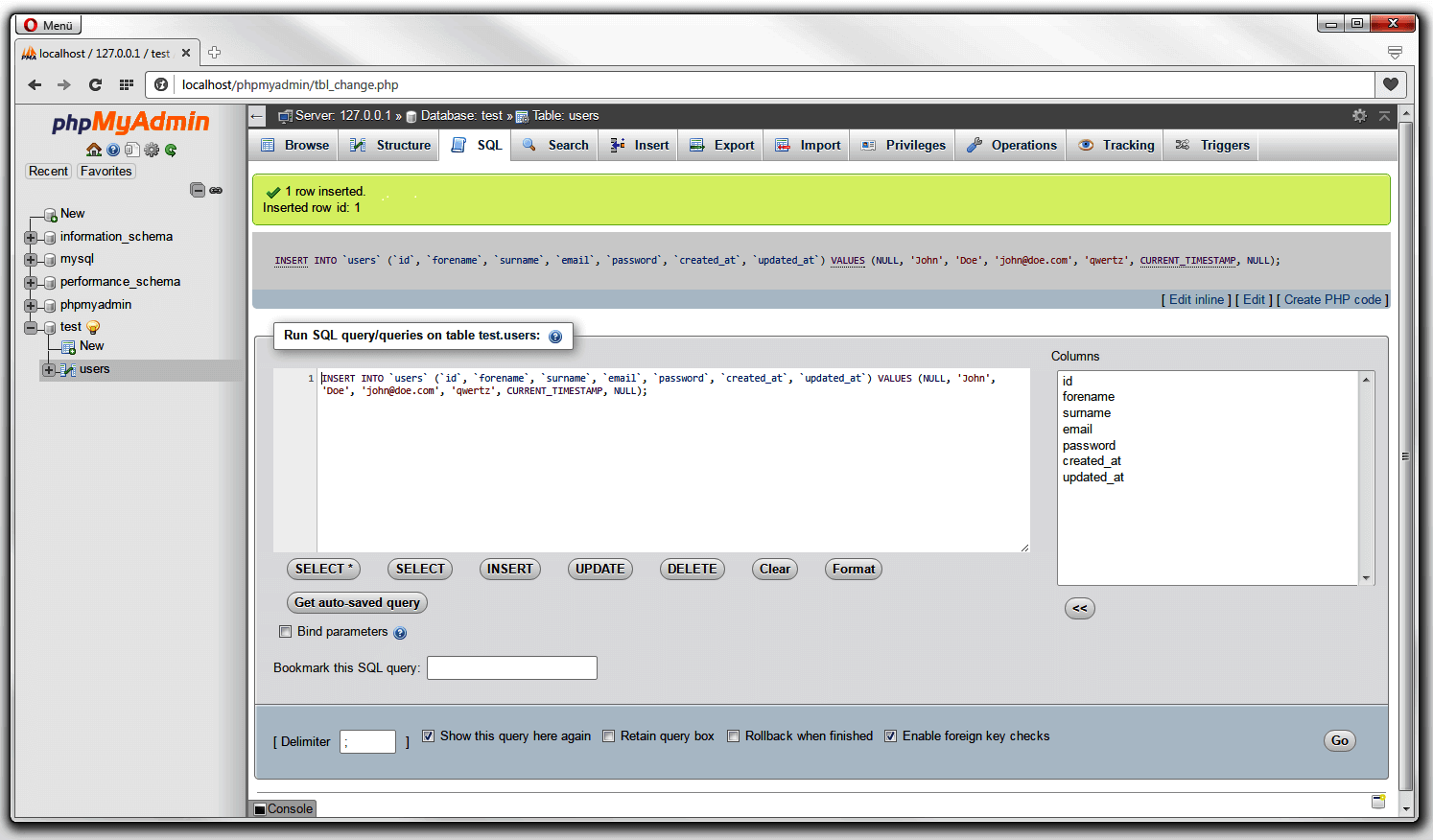
Task: Expand the mysql database node
Action: click(x=30, y=259)
